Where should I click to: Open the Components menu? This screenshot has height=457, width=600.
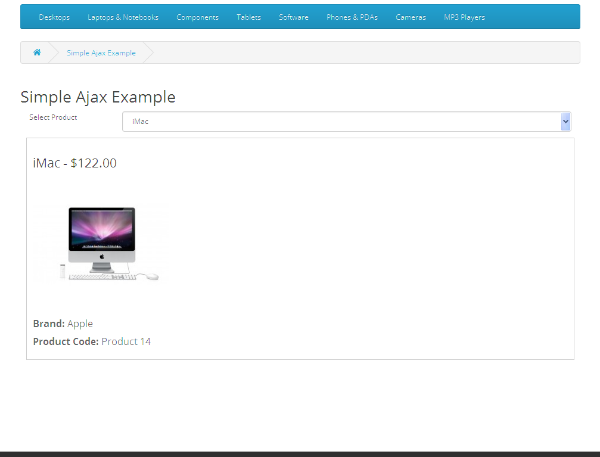coord(197,17)
